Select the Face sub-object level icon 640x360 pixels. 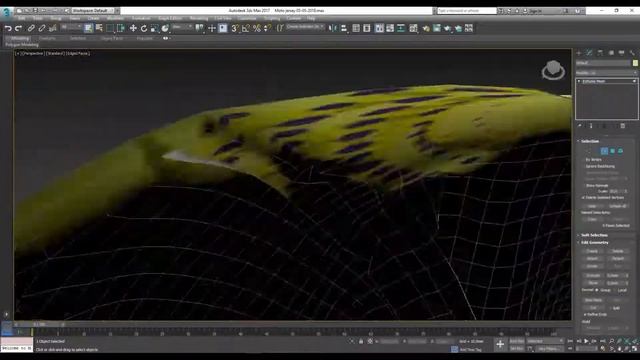604,151
